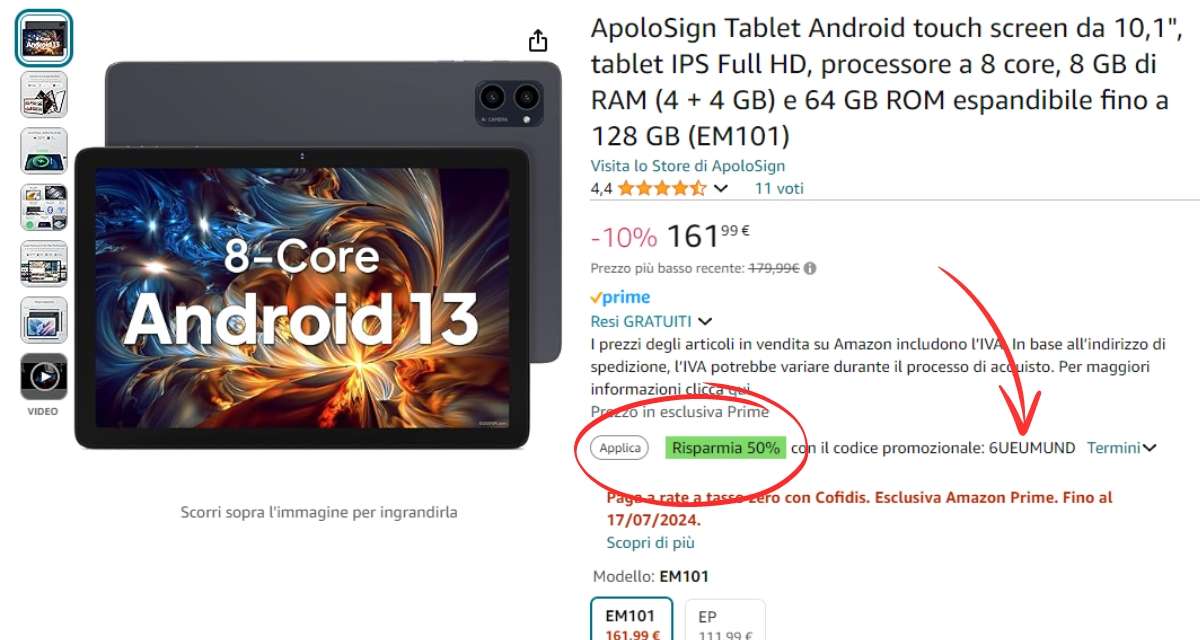Viewport: 1200px width, 640px height.
Task: Select the third product thumbnail
Action: point(44,151)
